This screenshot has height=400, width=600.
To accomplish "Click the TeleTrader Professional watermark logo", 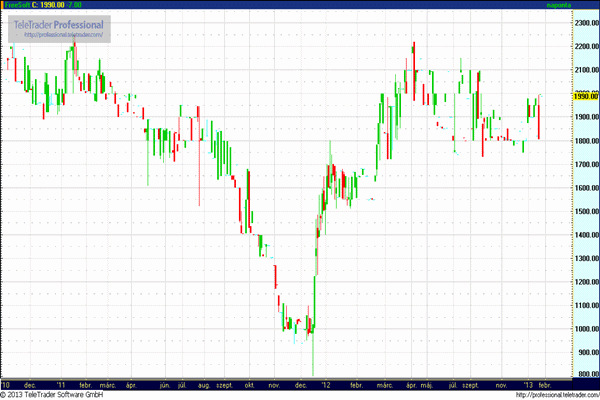I will click(59, 25).
